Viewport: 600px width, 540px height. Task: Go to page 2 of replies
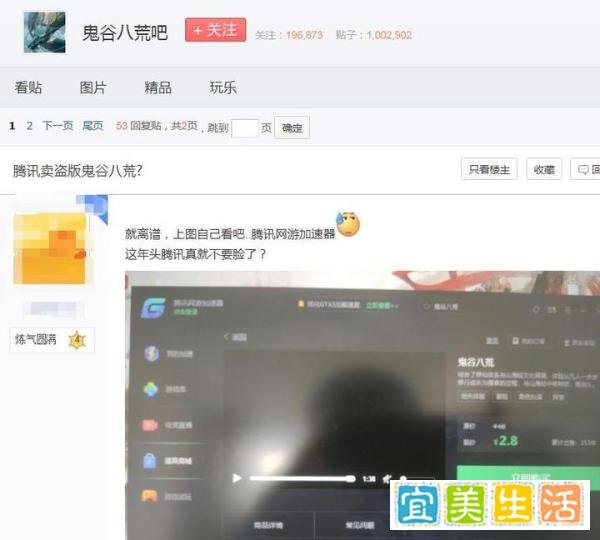click(29, 126)
